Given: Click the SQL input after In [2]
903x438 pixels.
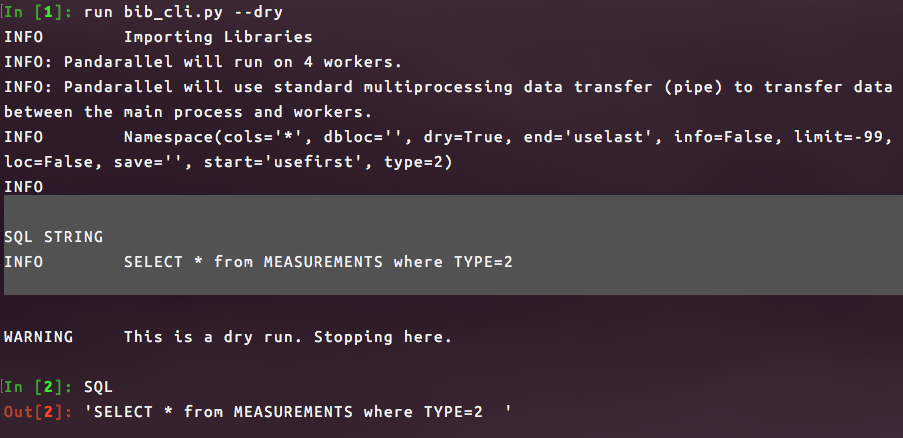Looking at the screenshot, I should point(98,387).
